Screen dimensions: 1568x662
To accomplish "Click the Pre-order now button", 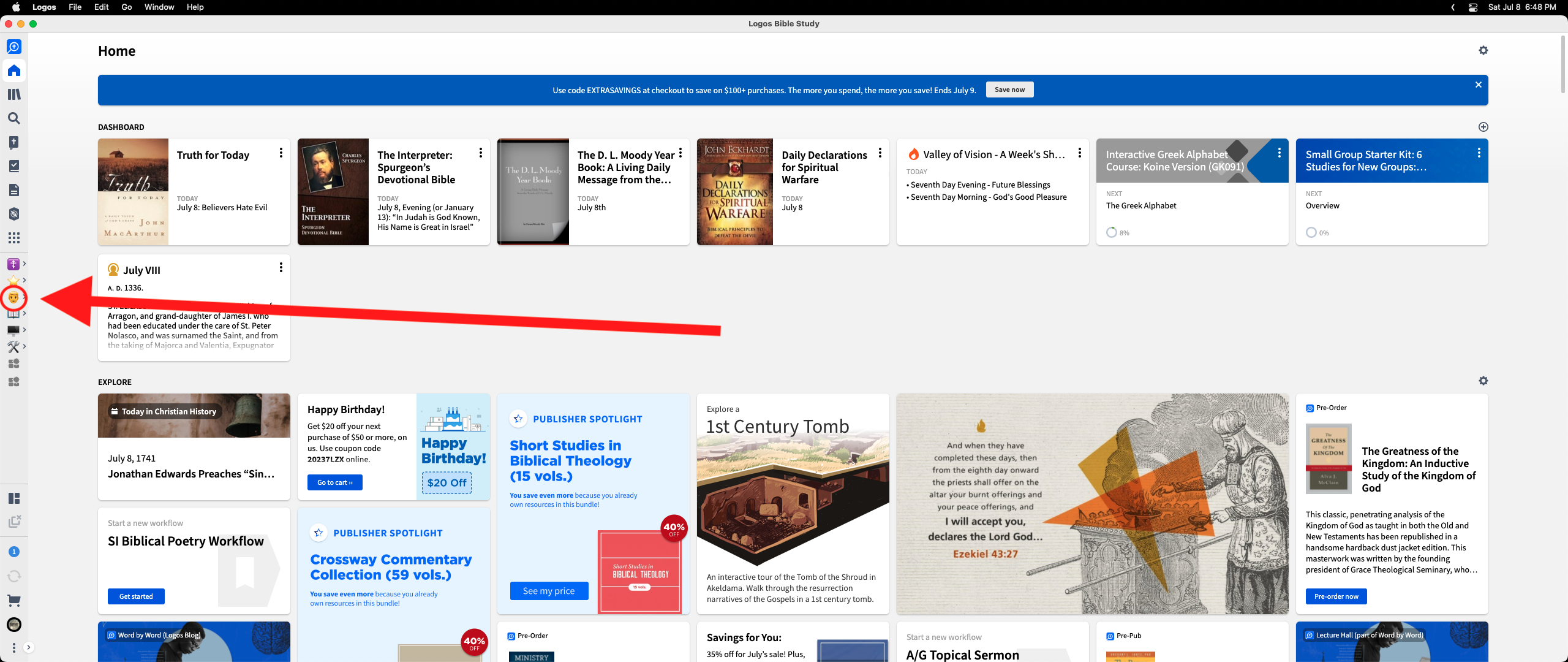I will [x=1336, y=596].
